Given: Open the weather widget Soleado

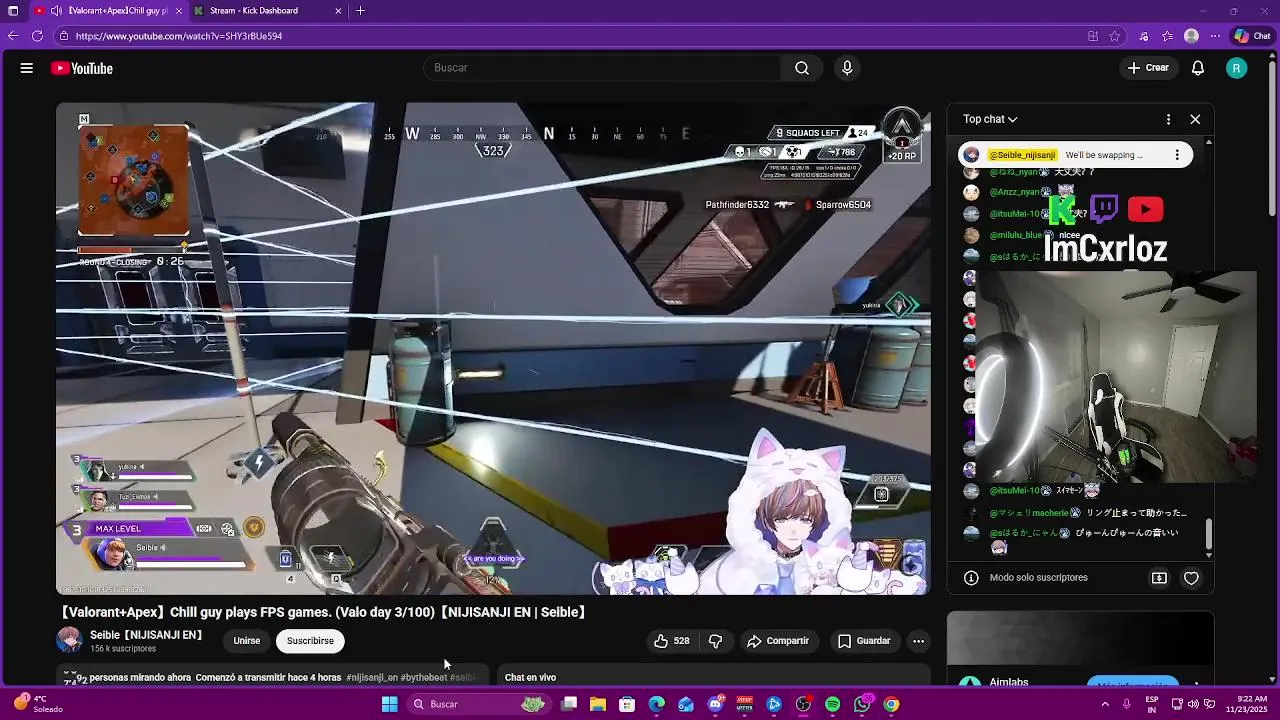Looking at the screenshot, I should [38, 704].
